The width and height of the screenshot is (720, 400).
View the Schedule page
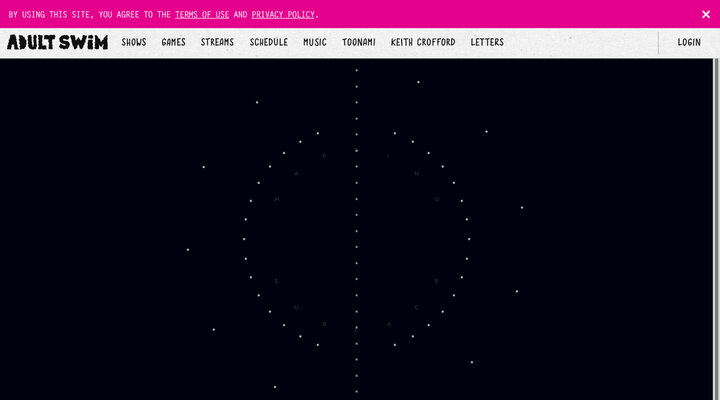tap(269, 42)
